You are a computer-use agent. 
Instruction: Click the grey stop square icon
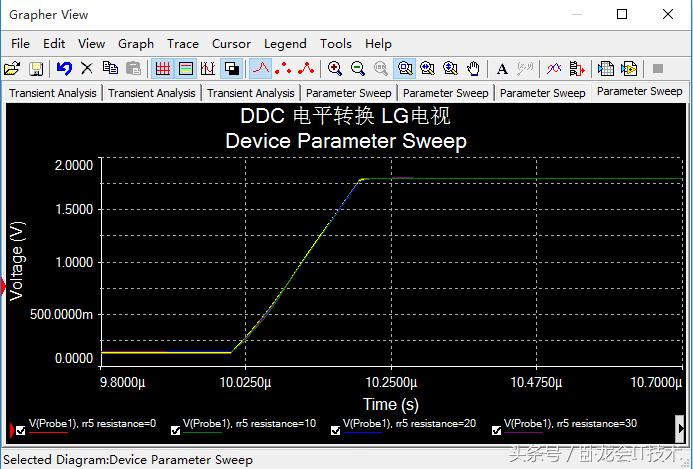point(658,69)
